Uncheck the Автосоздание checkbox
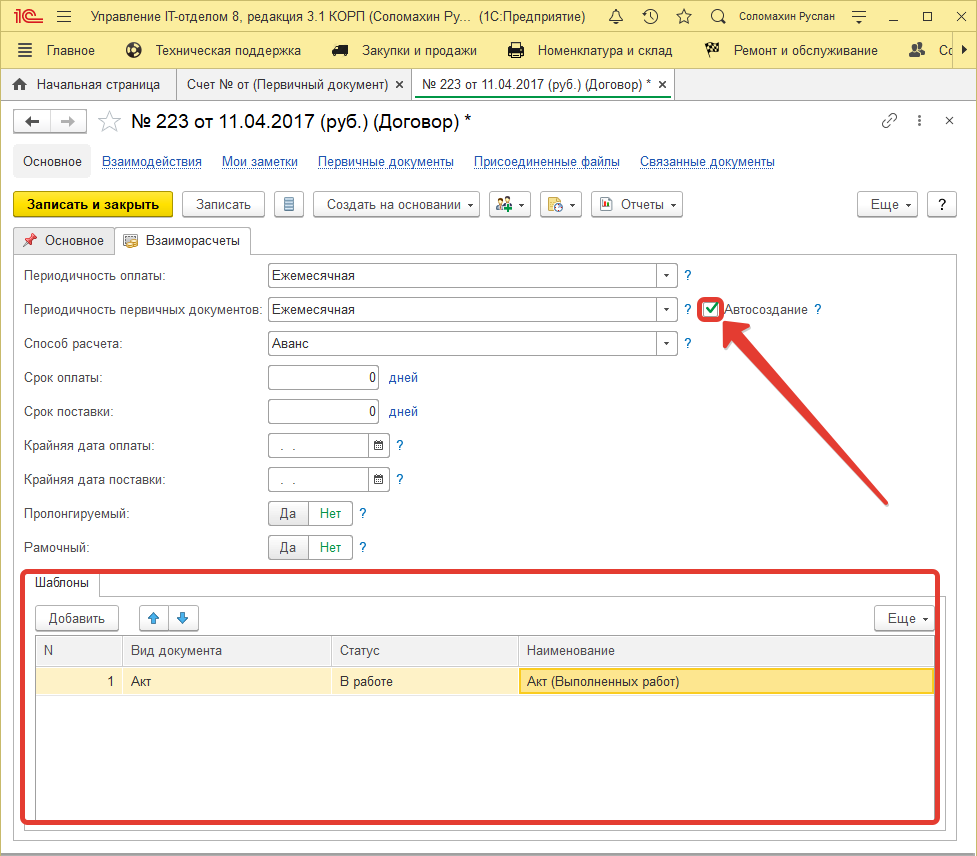Screen dimensions: 977x856 point(711,309)
